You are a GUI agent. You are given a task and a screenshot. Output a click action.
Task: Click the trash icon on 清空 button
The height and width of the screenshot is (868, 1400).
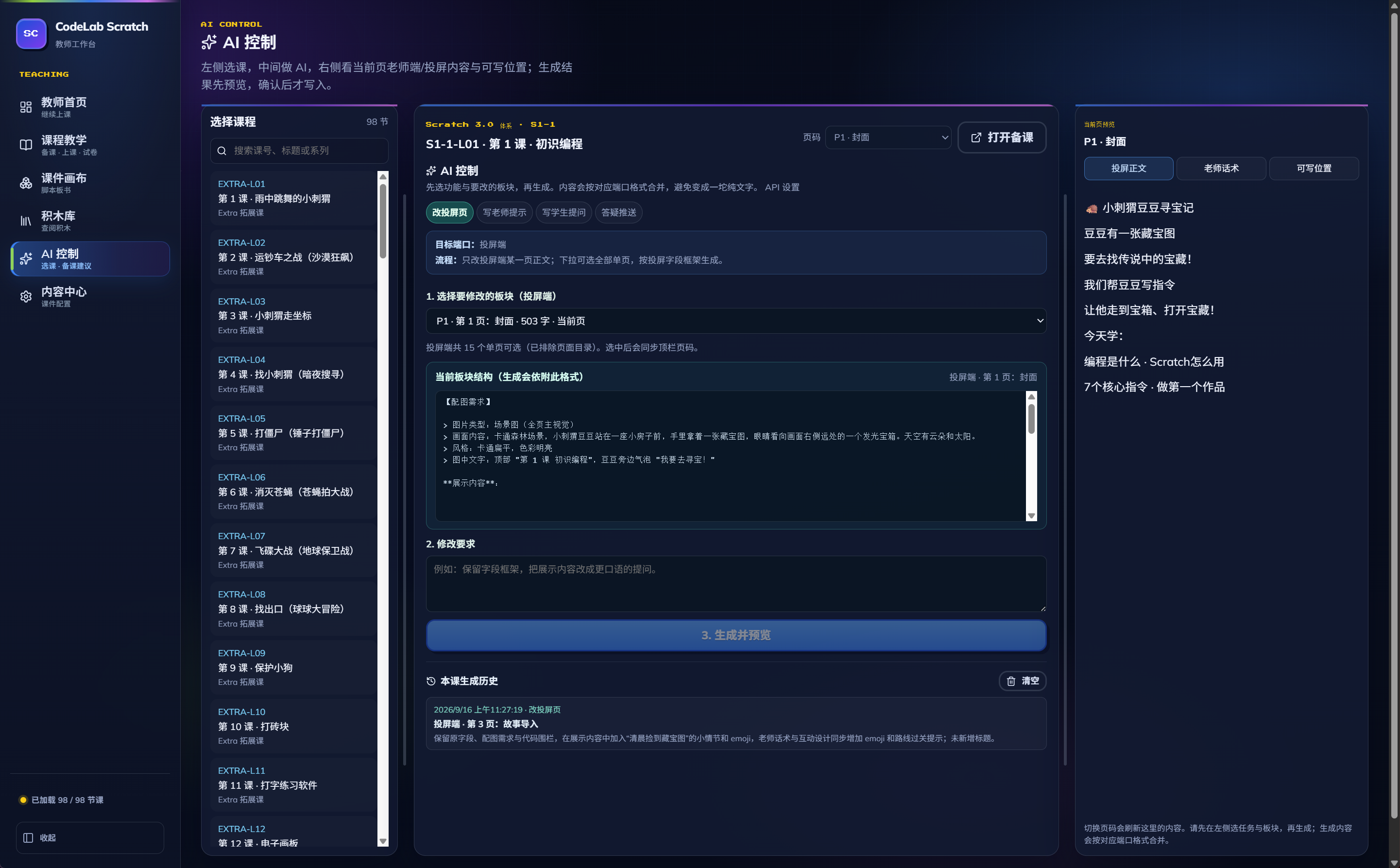[x=1011, y=681]
